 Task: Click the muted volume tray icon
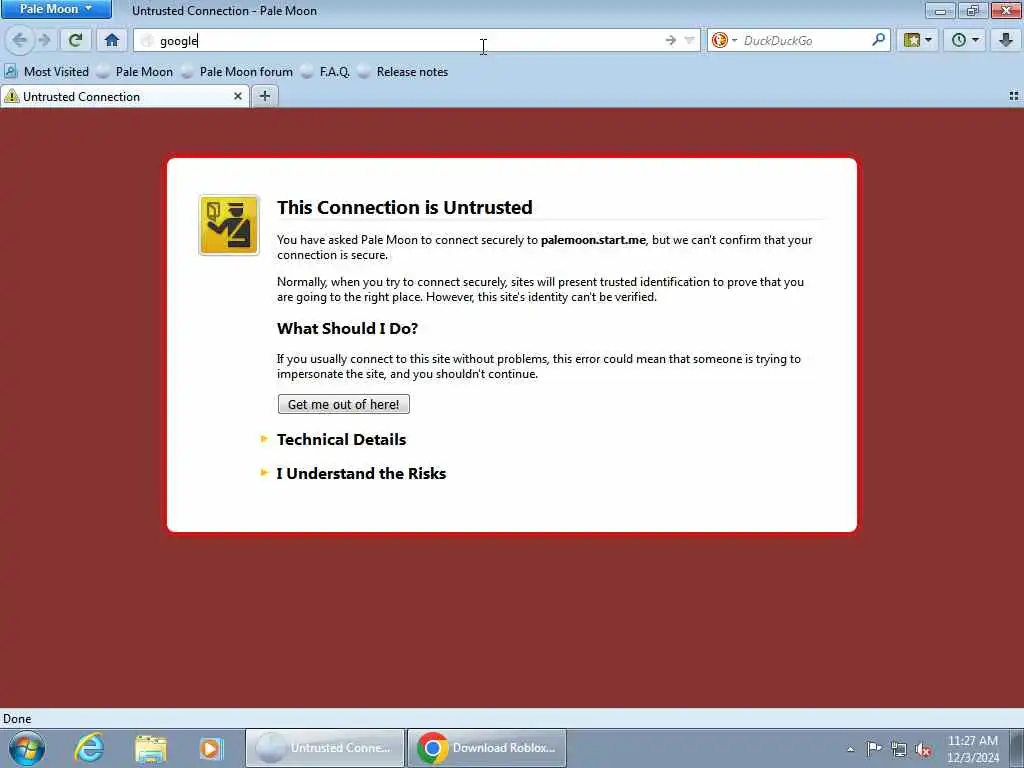(923, 749)
